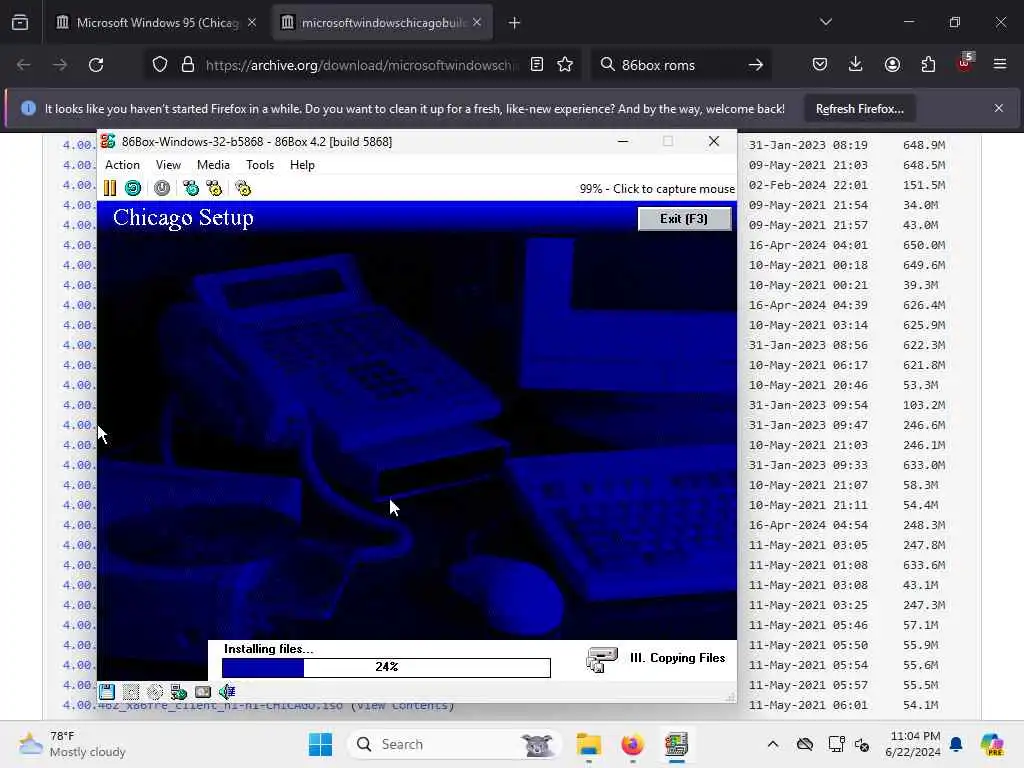Image resolution: width=1024 pixels, height=768 pixels.
Task: Show hidden system tray icons chevron
Action: point(773,744)
